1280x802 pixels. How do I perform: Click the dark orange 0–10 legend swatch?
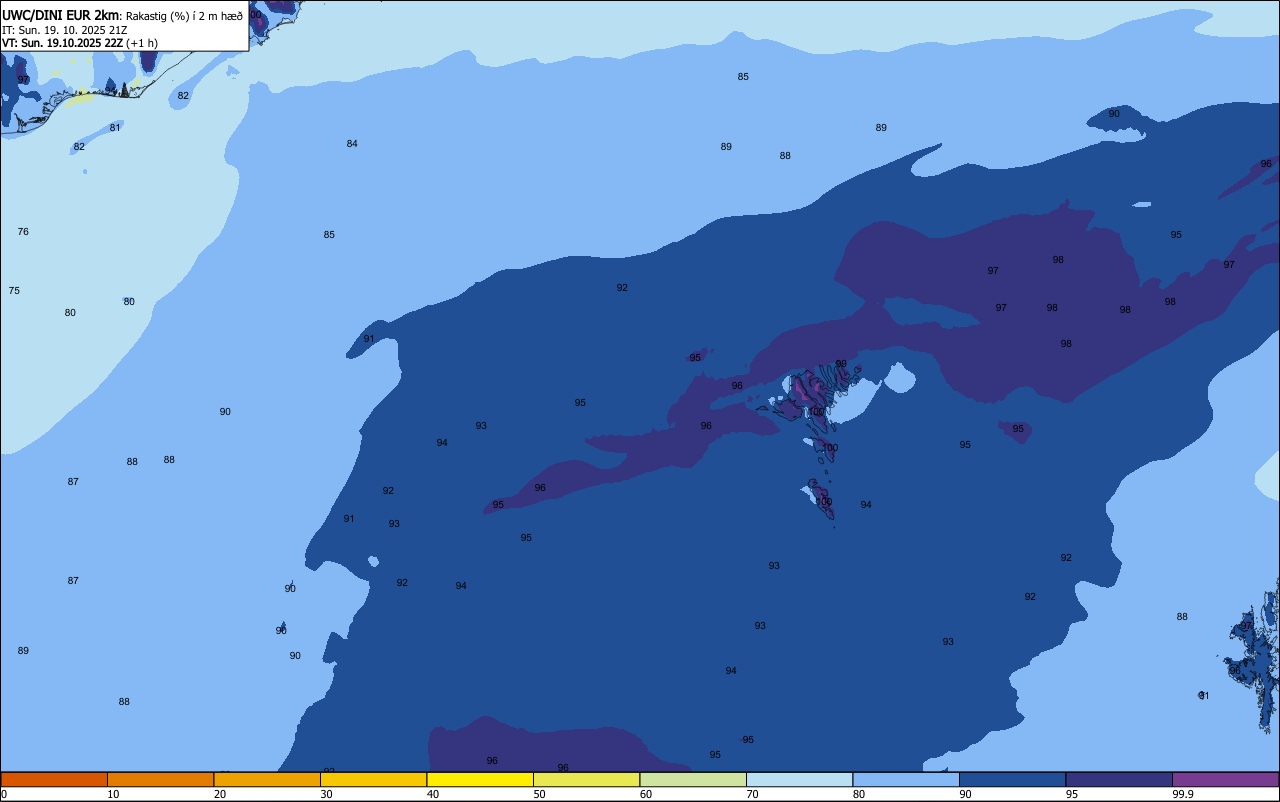(x=54, y=779)
